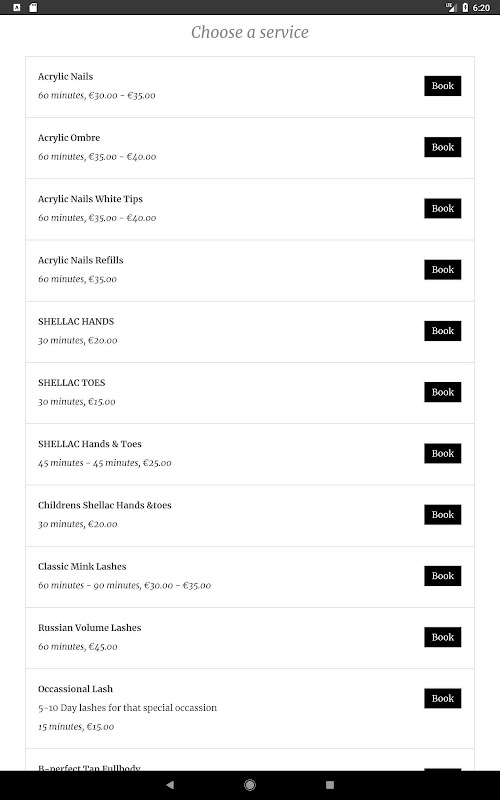Image resolution: width=500 pixels, height=800 pixels.
Task: Book Acrylic Nails White Tips
Action: pyautogui.click(x=442, y=208)
